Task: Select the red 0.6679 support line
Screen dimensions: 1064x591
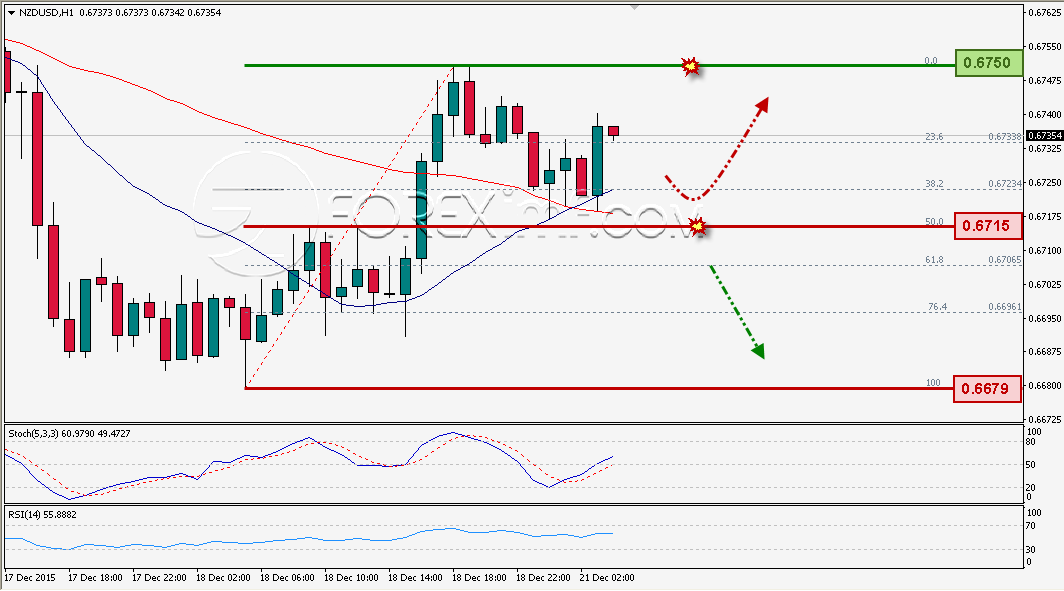Action: [x=597, y=389]
